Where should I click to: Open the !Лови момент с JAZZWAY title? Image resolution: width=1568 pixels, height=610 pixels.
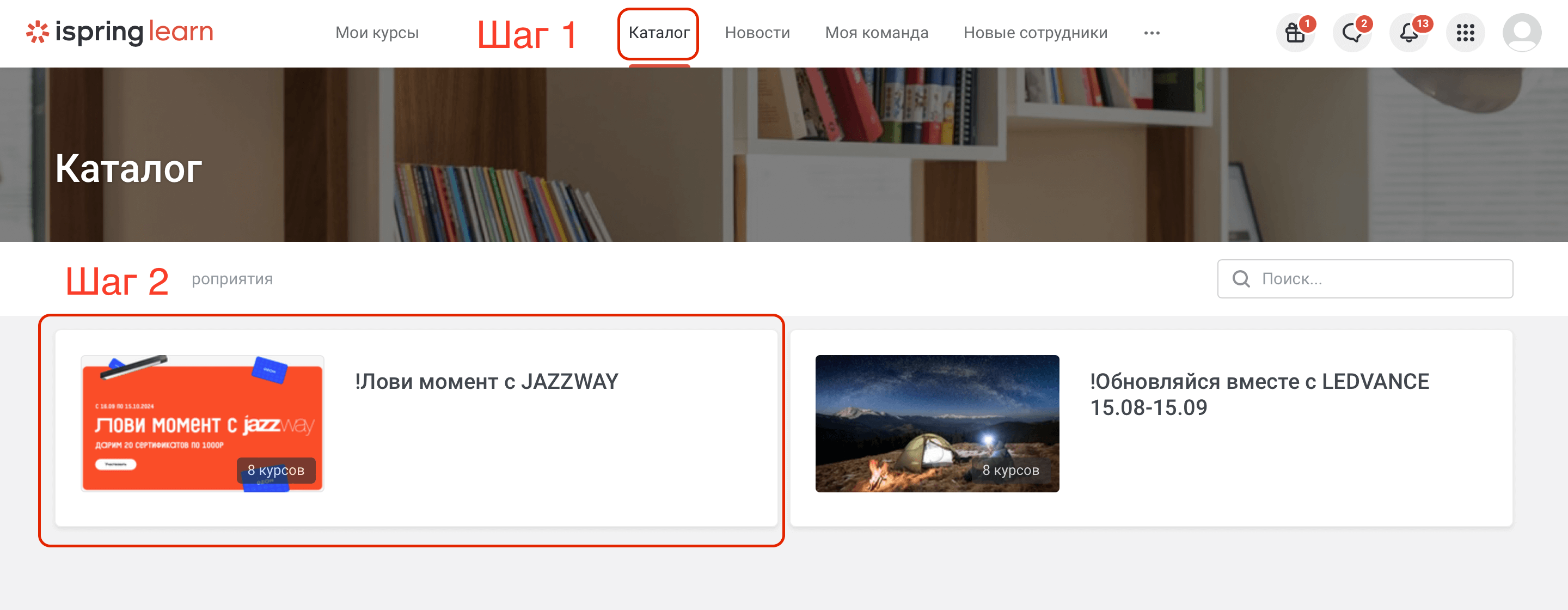486,382
